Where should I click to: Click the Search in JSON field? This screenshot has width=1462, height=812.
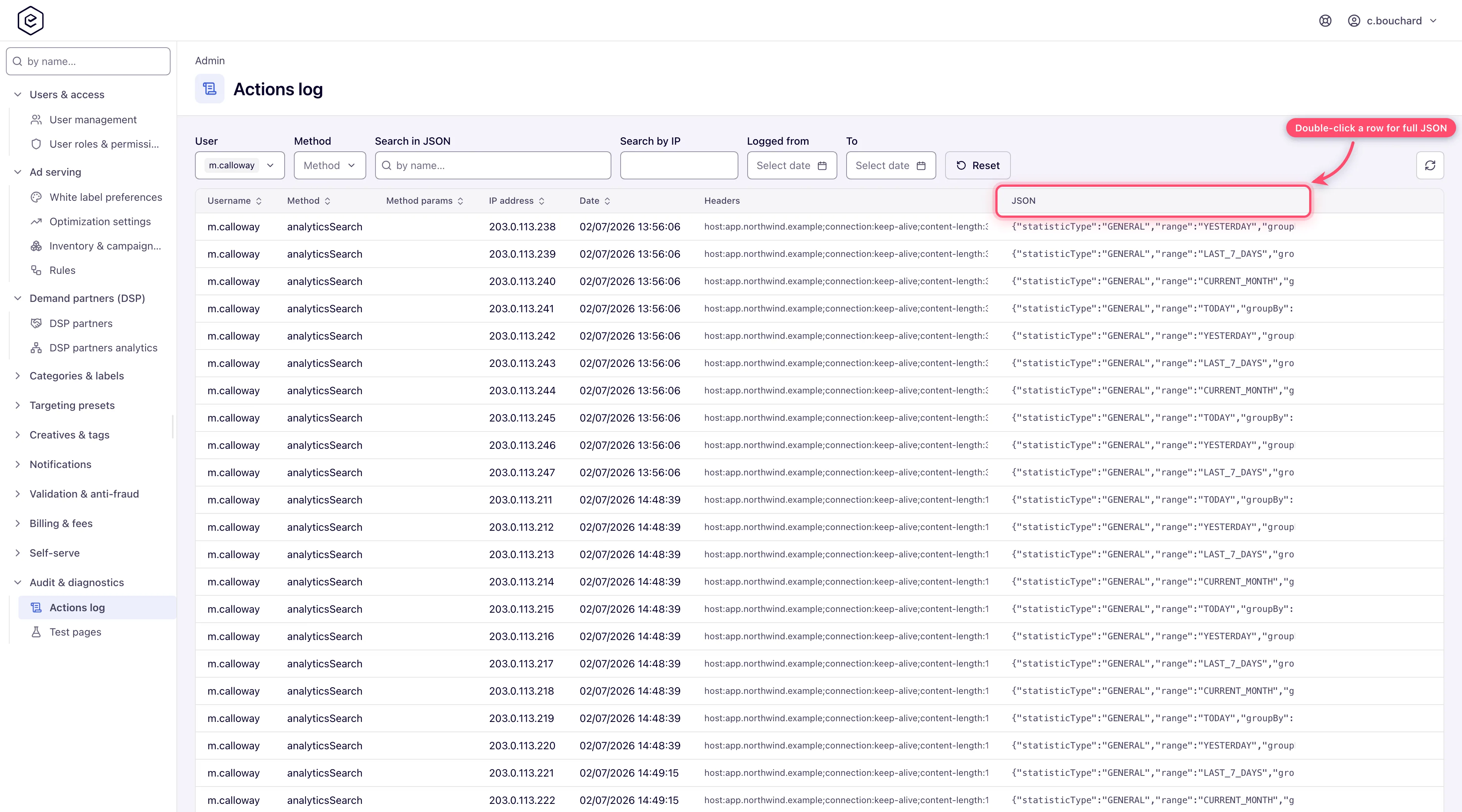point(493,165)
